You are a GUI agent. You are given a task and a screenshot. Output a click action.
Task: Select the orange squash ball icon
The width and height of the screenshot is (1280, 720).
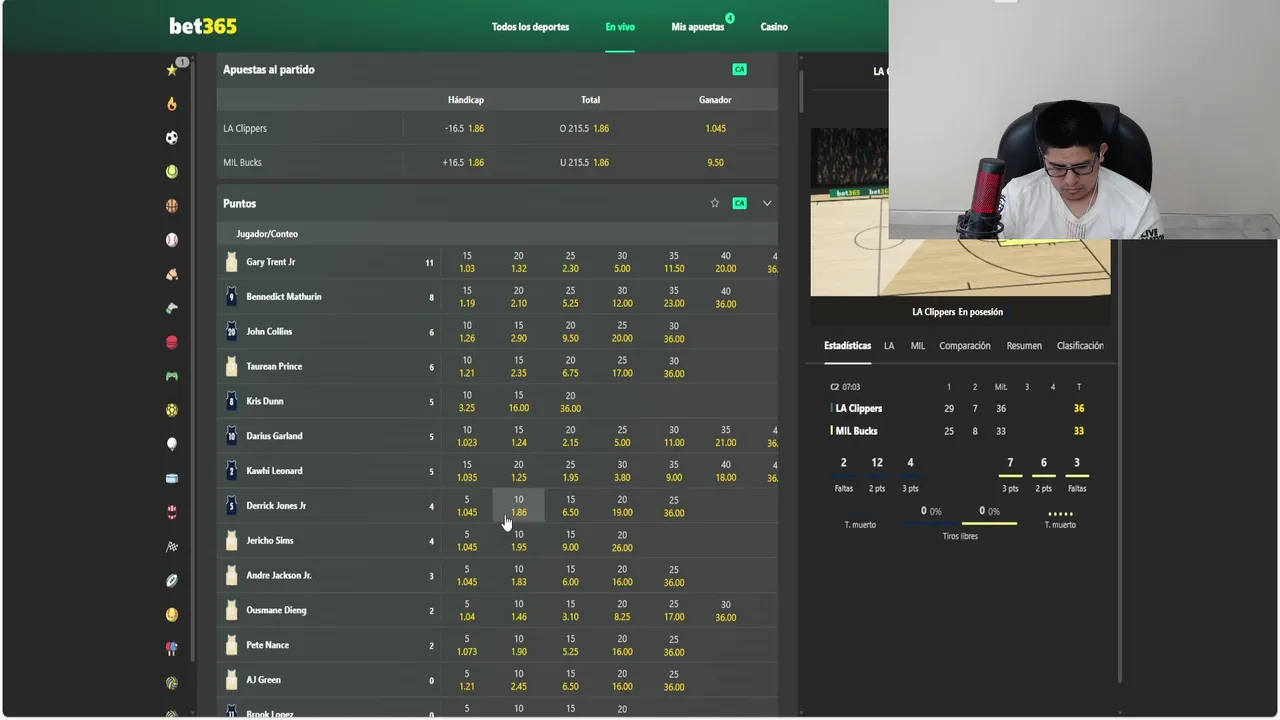click(172, 615)
